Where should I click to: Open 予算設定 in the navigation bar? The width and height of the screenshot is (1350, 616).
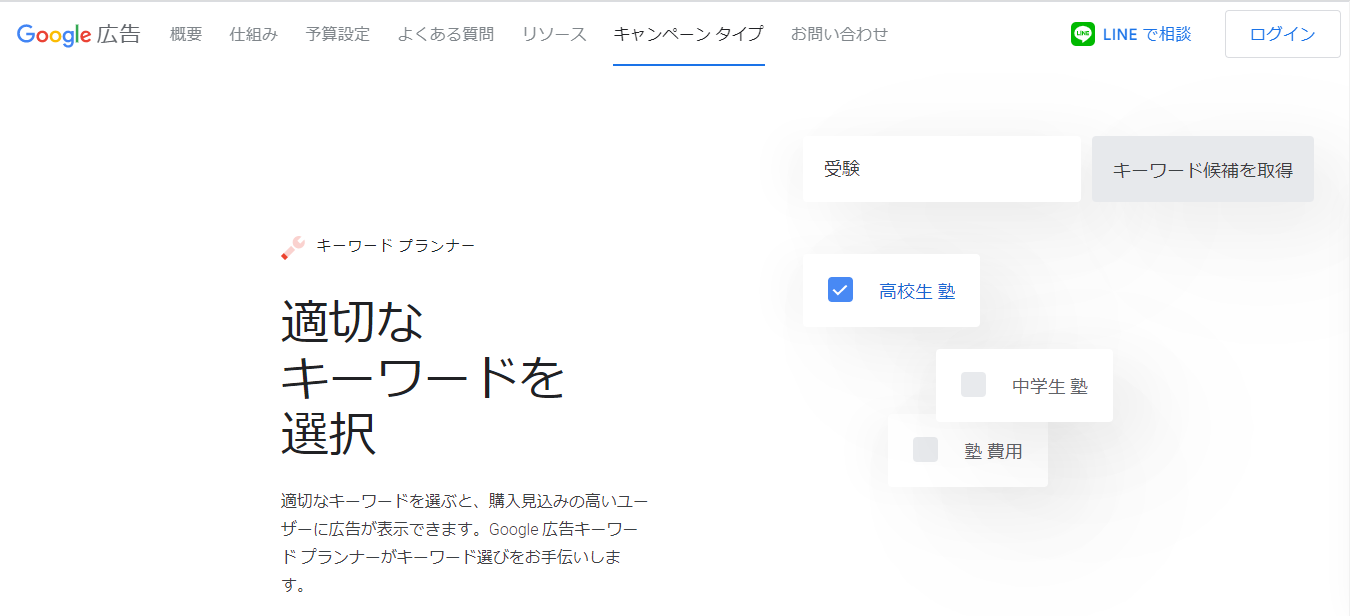point(337,34)
